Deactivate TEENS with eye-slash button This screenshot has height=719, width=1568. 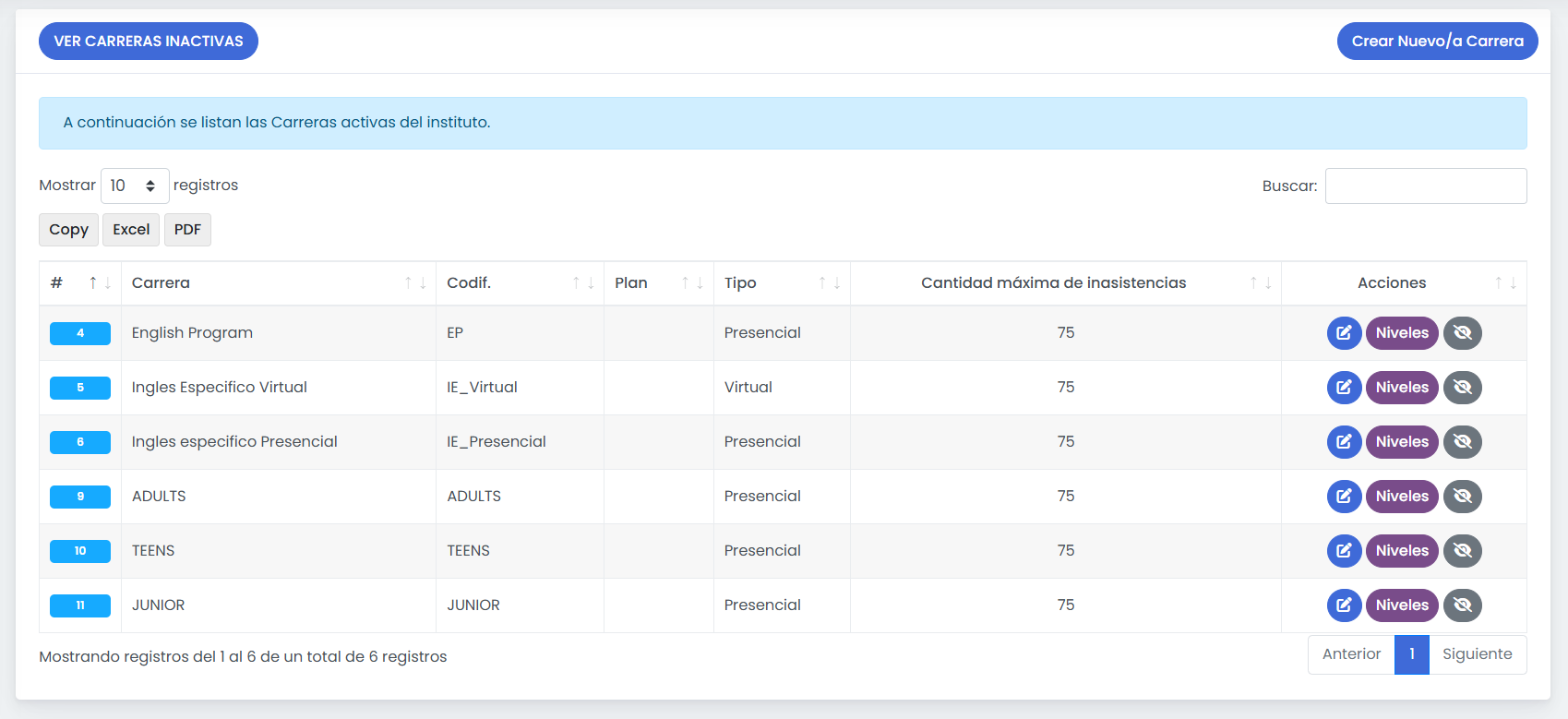pyautogui.click(x=1462, y=551)
